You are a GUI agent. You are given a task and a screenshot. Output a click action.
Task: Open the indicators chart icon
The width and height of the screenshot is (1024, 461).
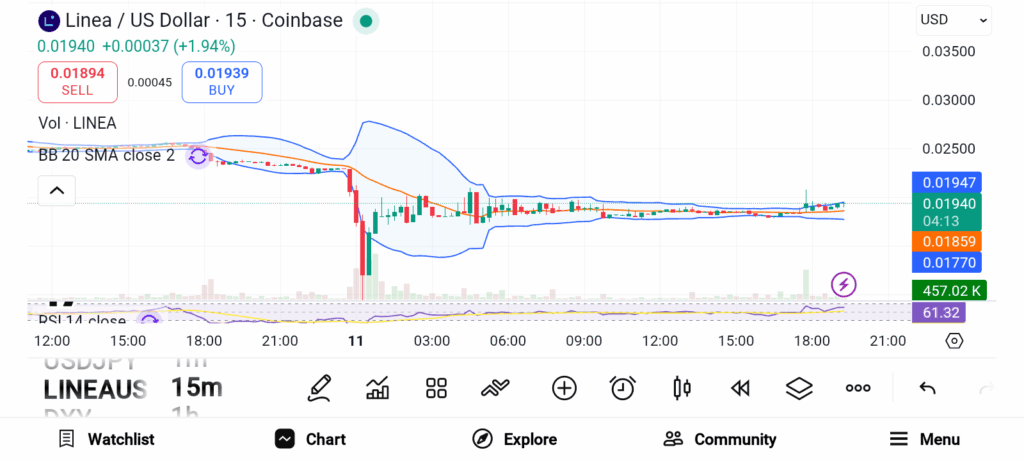pyautogui.click(x=378, y=388)
